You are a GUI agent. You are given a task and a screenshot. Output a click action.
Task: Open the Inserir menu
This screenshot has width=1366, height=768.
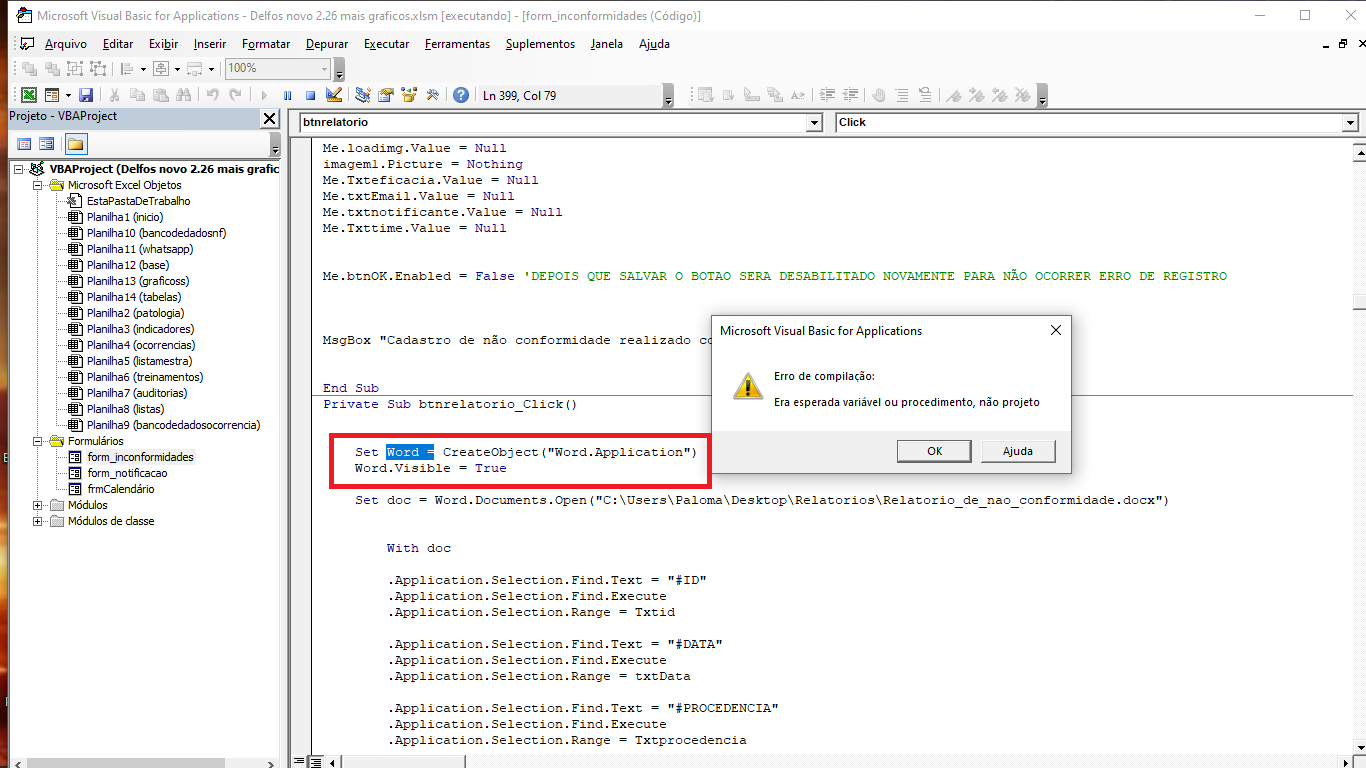210,44
